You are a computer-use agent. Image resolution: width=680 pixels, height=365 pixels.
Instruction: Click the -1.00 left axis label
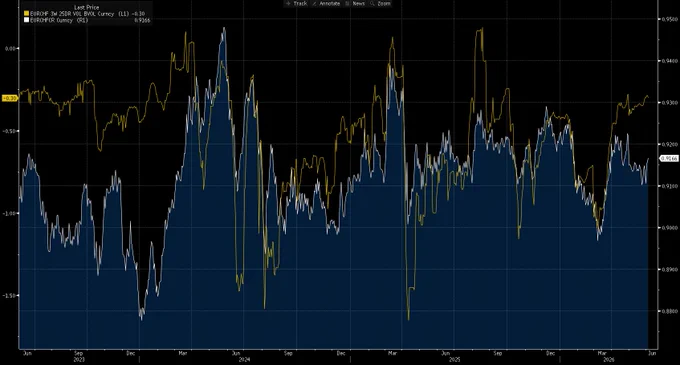click(9, 213)
